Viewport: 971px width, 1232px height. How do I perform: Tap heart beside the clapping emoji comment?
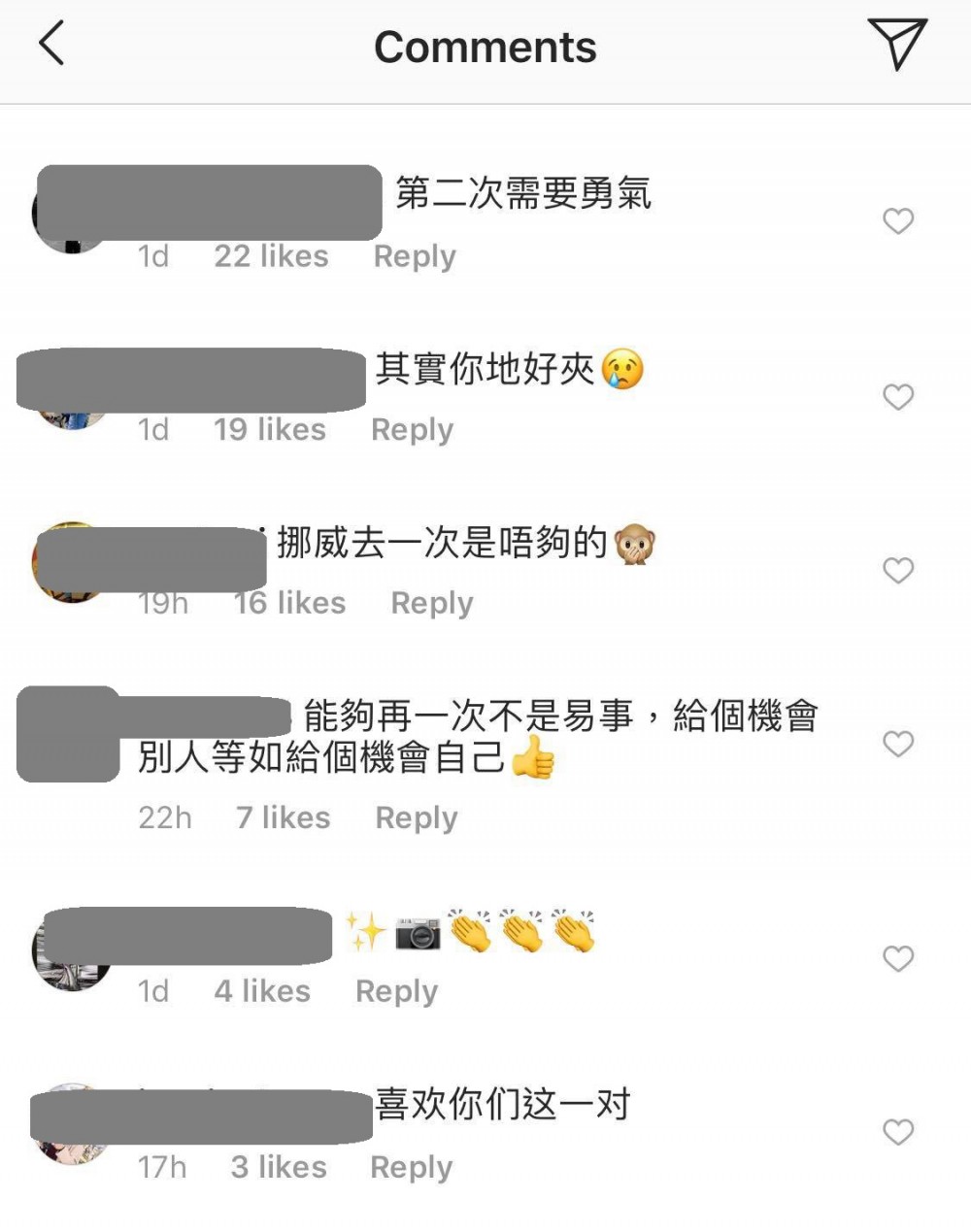pos(898,959)
